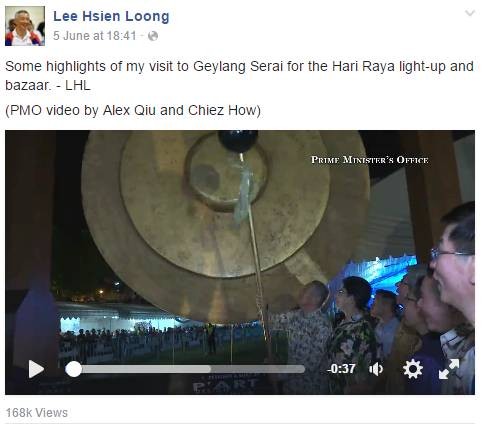Expand video to fullscreen

point(449,369)
